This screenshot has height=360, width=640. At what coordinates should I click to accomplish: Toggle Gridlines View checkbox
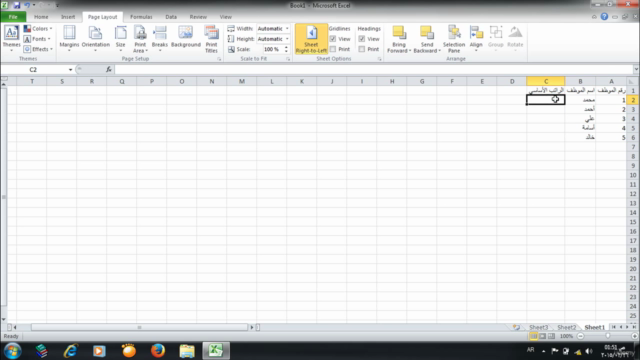pyautogui.click(x=333, y=39)
